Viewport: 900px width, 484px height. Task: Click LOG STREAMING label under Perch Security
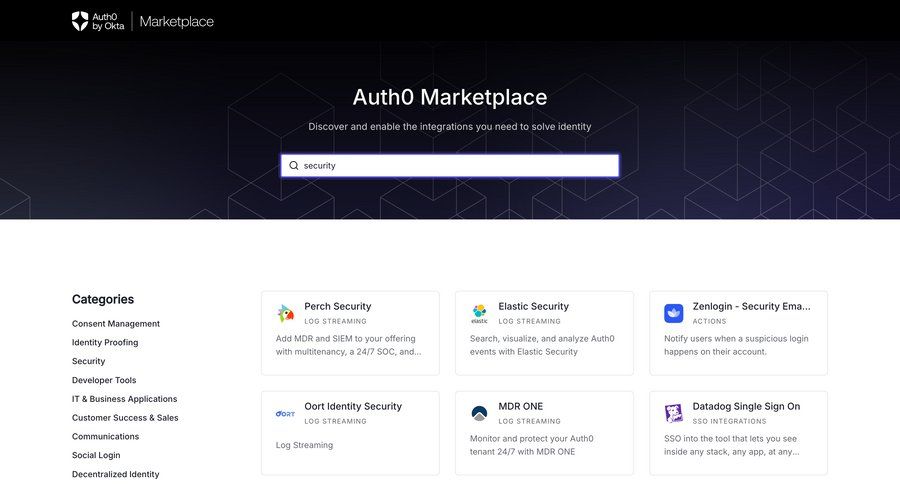[x=335, y=322]
